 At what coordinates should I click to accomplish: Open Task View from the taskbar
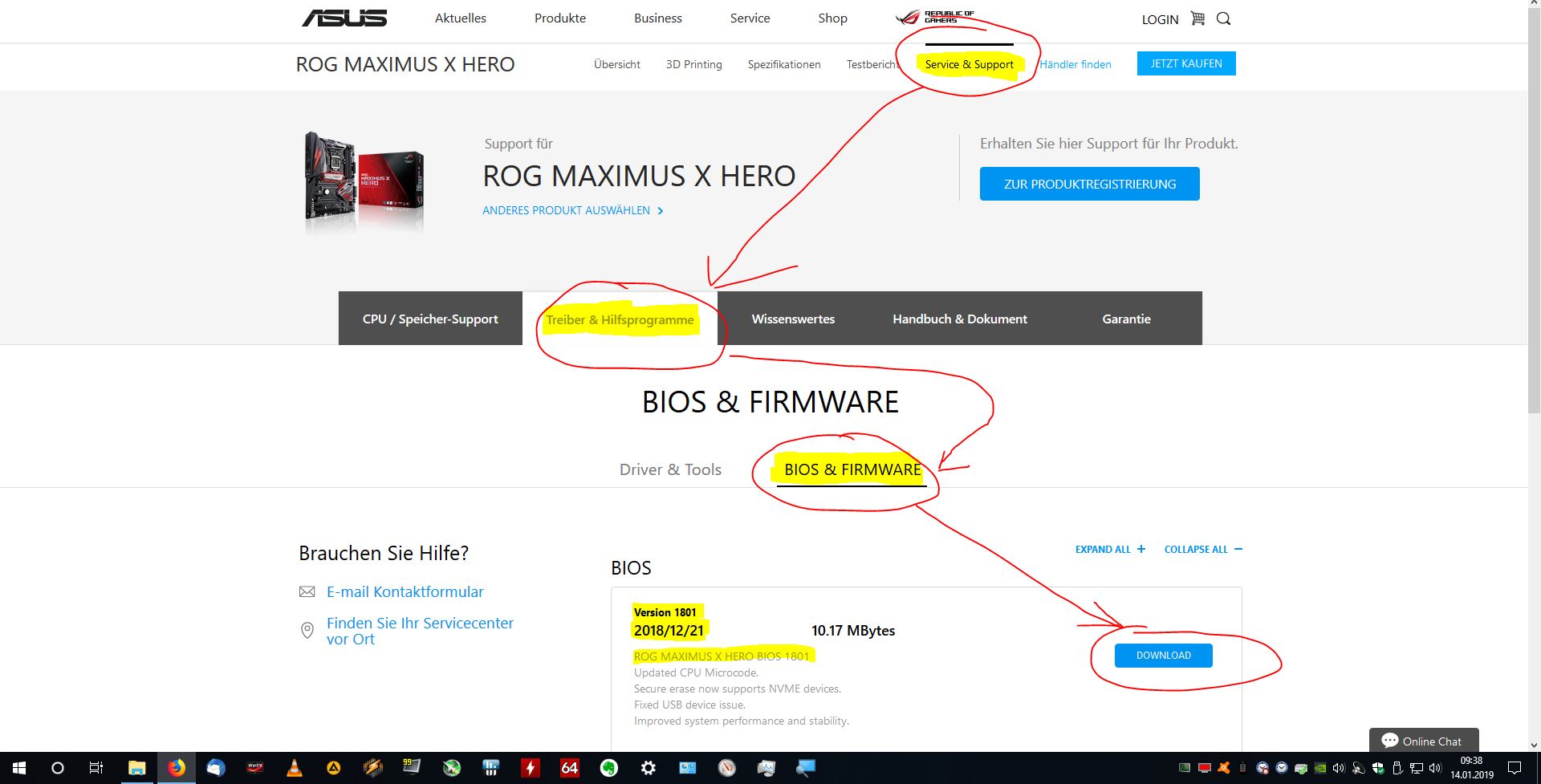pos(96,768)
